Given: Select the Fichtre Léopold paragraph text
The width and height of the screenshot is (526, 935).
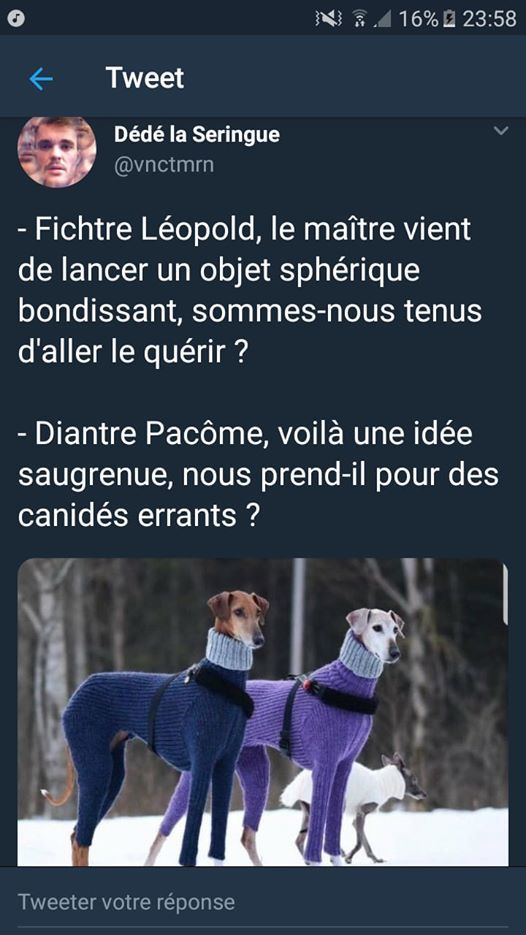Looking at the screenshot, I should click(250, 291).
